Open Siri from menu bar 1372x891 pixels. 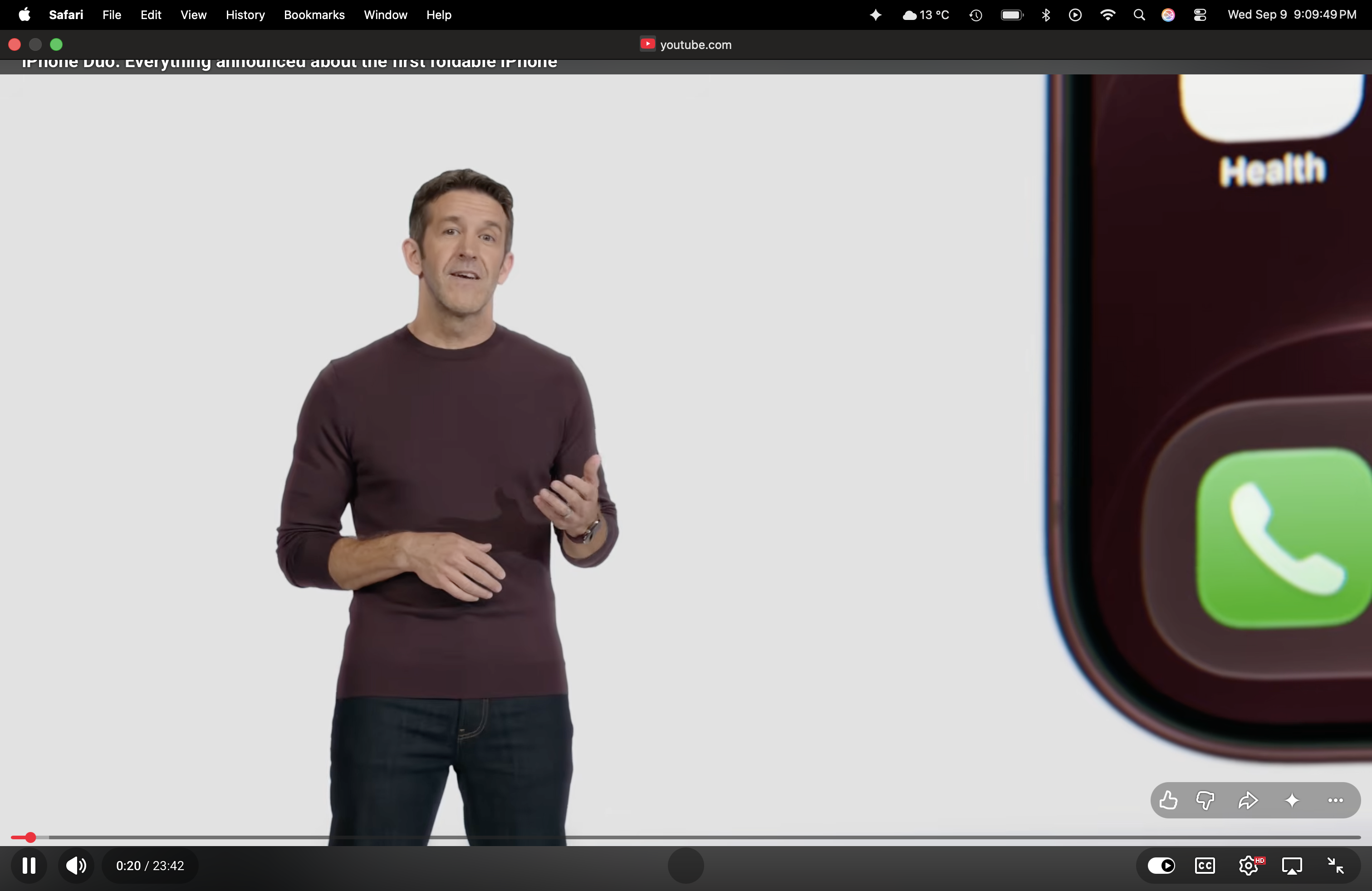[1168, 15]
